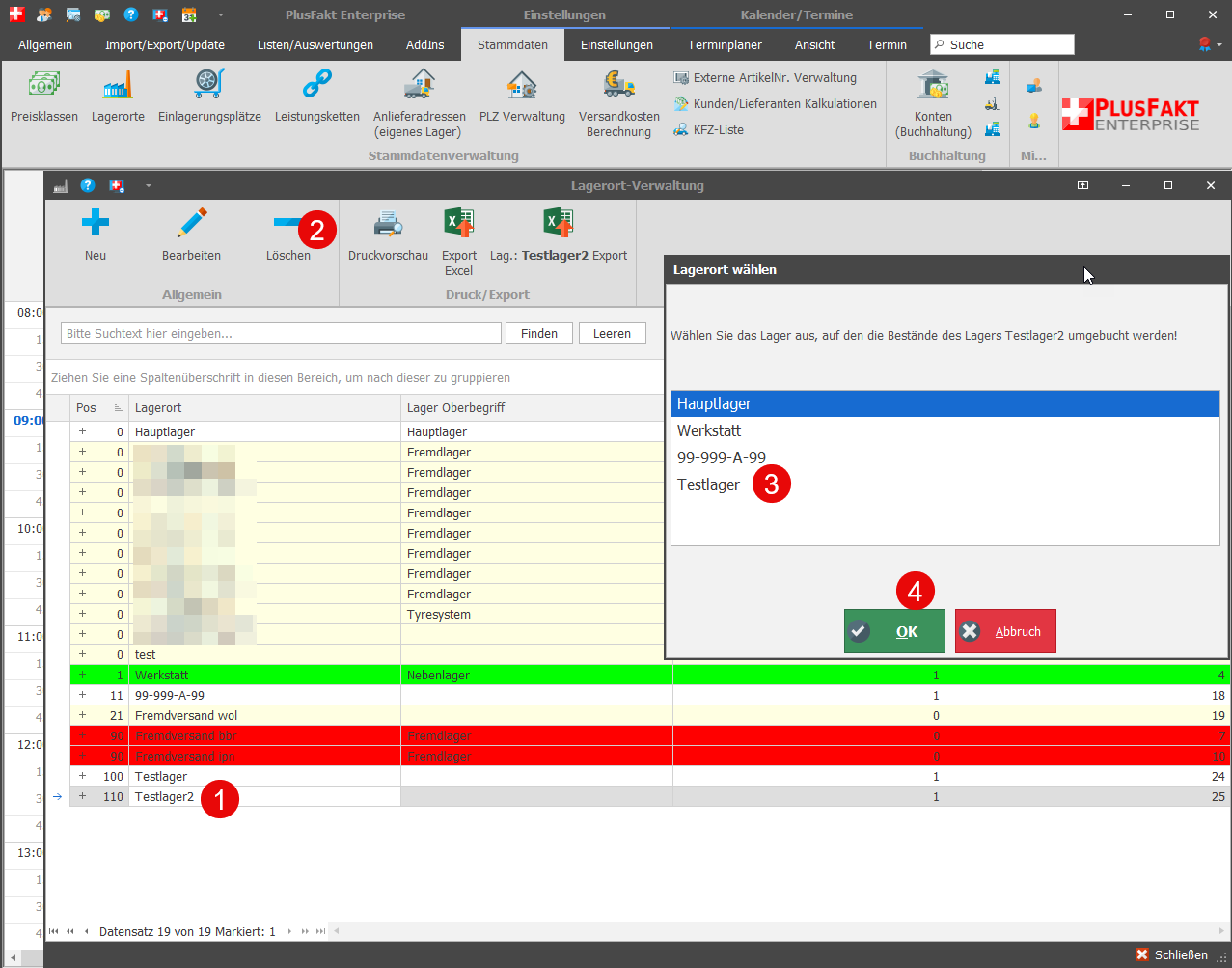
Task: Expand the Testlager2 row
Action: point(82,796)
